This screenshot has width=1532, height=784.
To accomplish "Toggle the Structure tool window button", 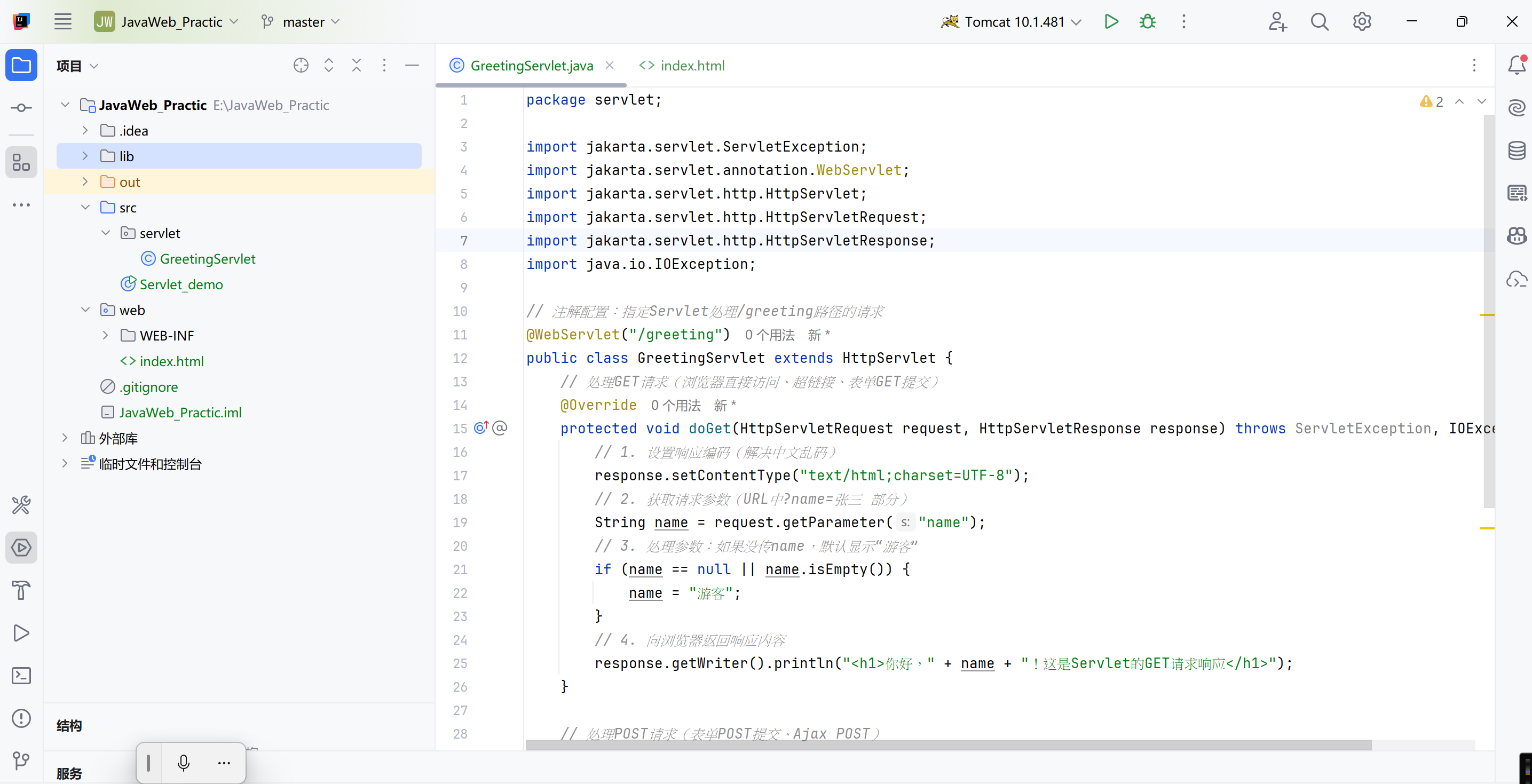I will pyautogui.click(x=21, y=162).
